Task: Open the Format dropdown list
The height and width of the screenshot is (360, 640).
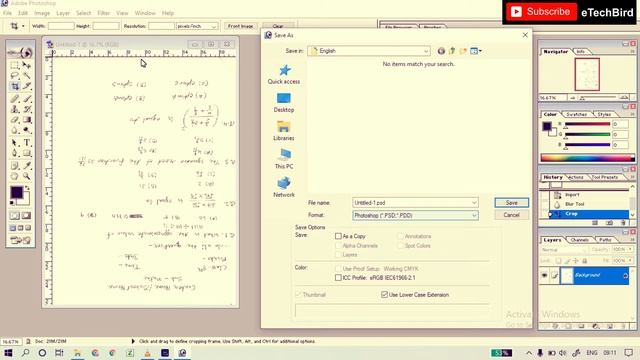Action: pyautogui.click(x=474, y=216)
